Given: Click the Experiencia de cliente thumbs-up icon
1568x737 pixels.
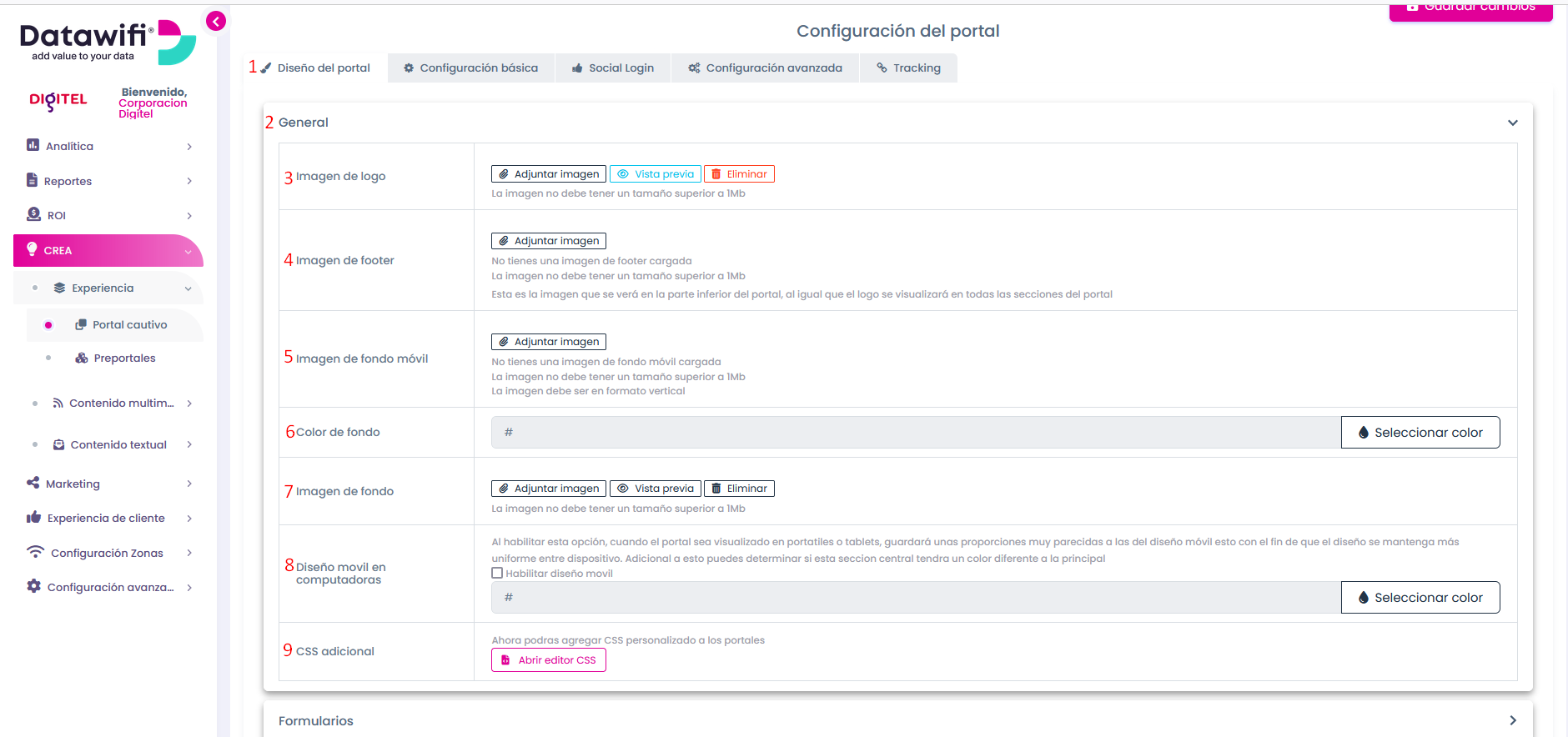Looking at the screenshot, I should coord(34,518).
